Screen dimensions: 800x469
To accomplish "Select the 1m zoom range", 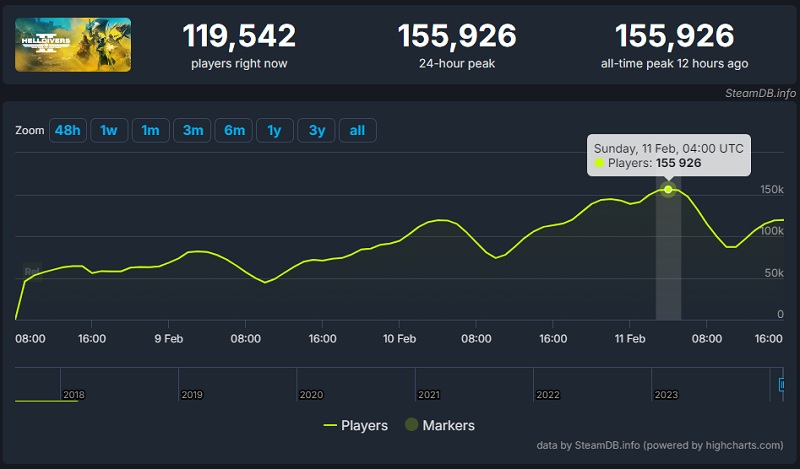I will 150,131.
